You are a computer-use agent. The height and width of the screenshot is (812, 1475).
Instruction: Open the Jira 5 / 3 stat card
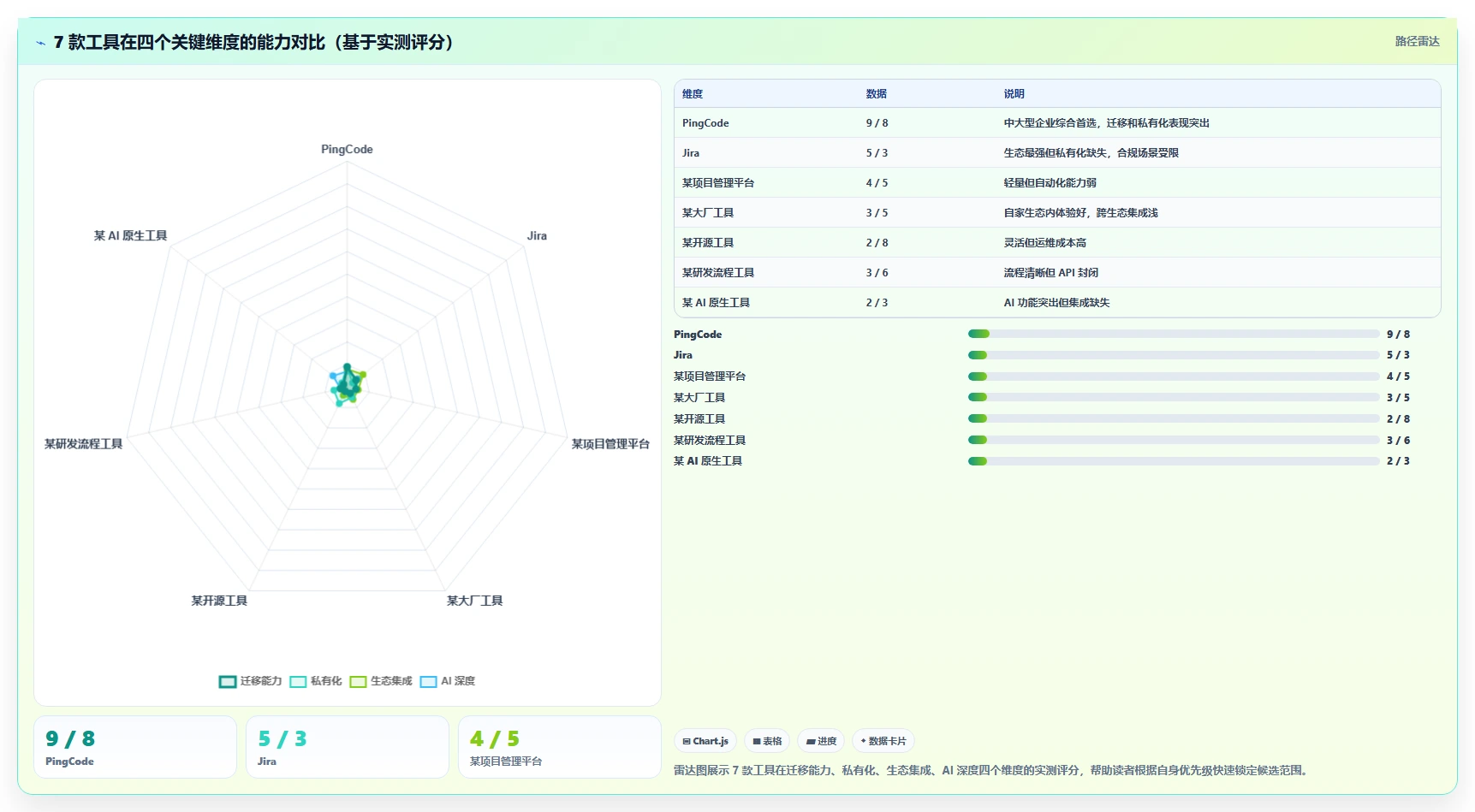(x=348, y=747)
